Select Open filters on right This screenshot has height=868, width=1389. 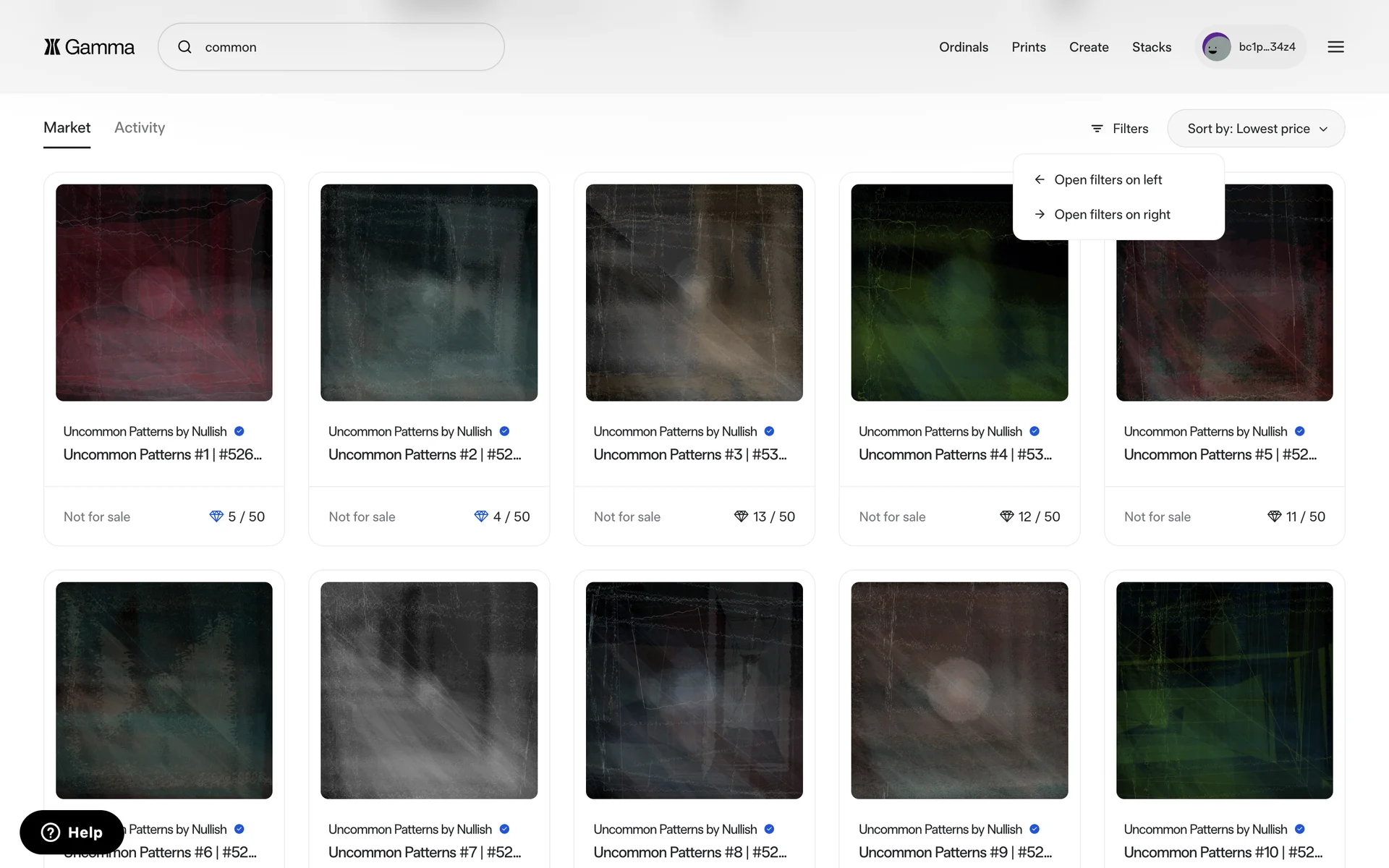(x=1111, y=214)
